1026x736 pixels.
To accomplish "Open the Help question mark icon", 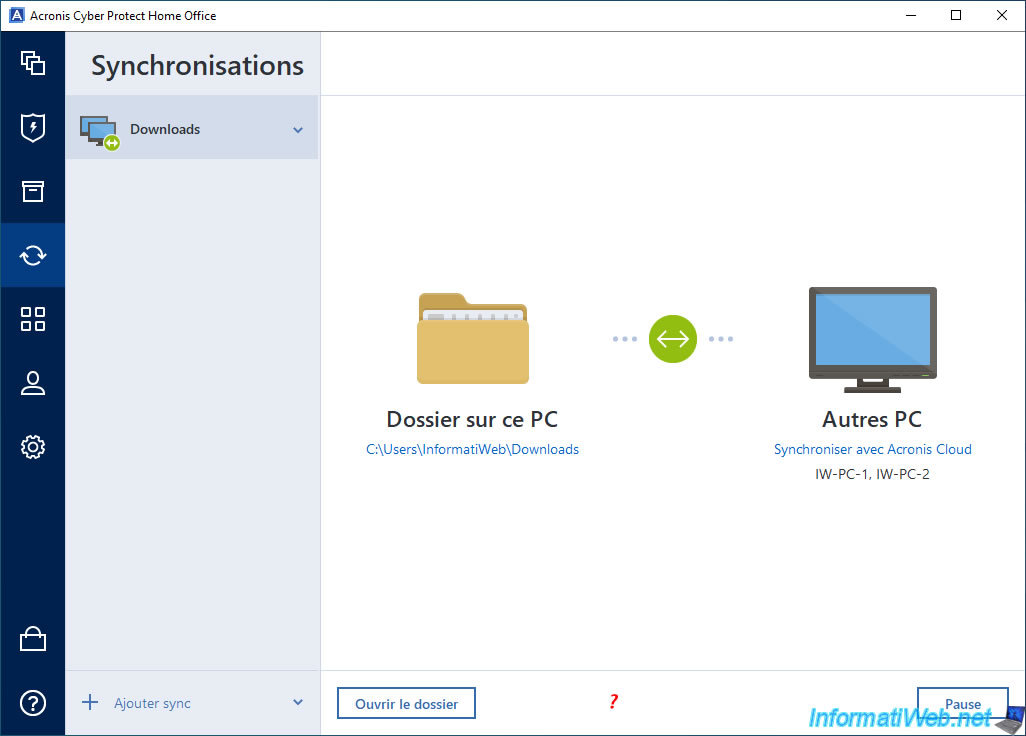I will (x=33, y=703).
